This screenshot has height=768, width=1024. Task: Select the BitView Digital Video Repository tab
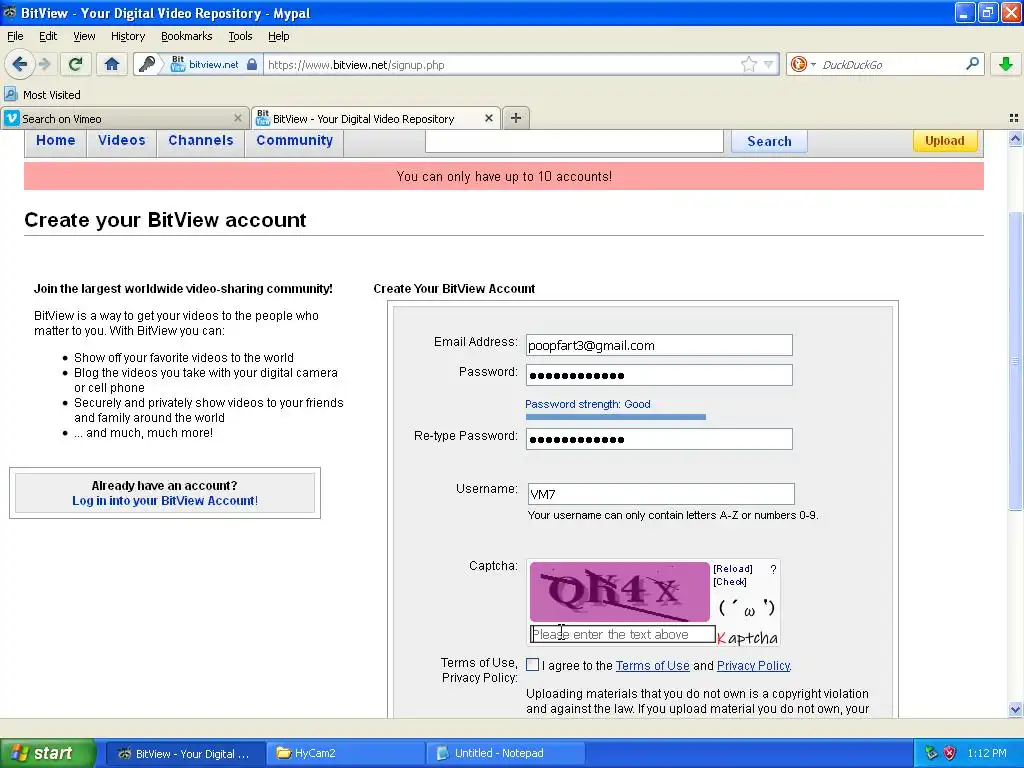click(376, 118)
